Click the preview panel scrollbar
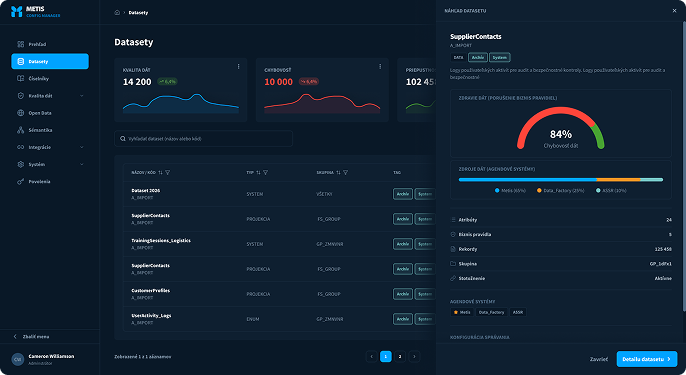Image resolution: width=686 pixels, height=375 pixels. click(684, 166)
